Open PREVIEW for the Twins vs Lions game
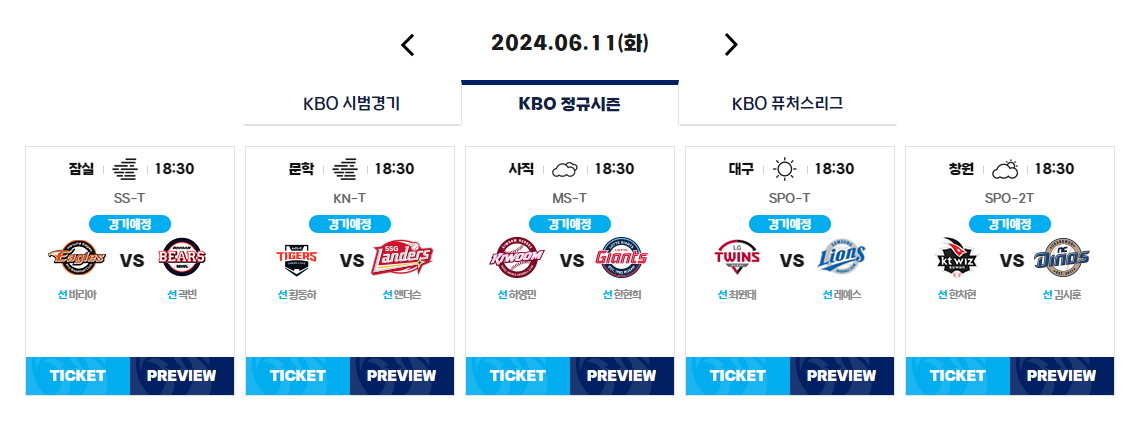 tap(842, 376)
